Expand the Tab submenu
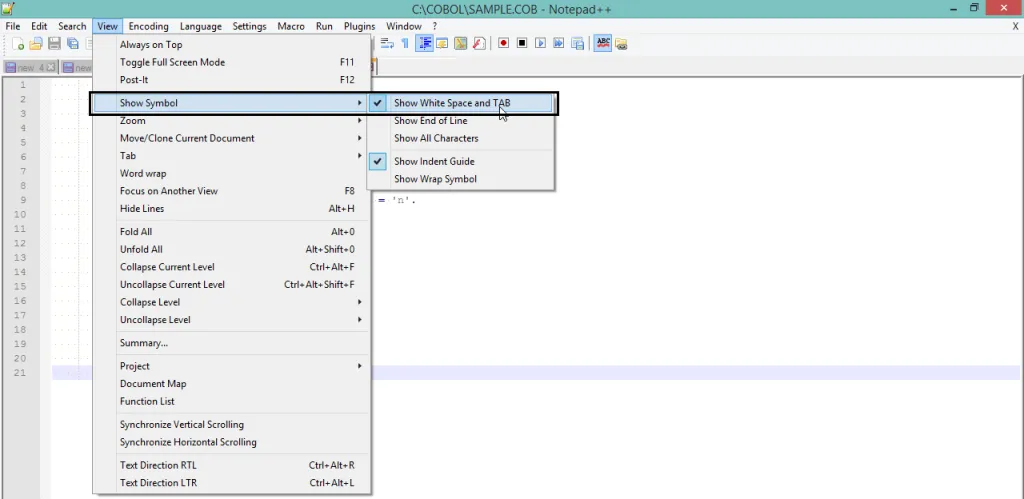Screen dimensions: 1024x499 pyautogui.click(x=232, y=156)
